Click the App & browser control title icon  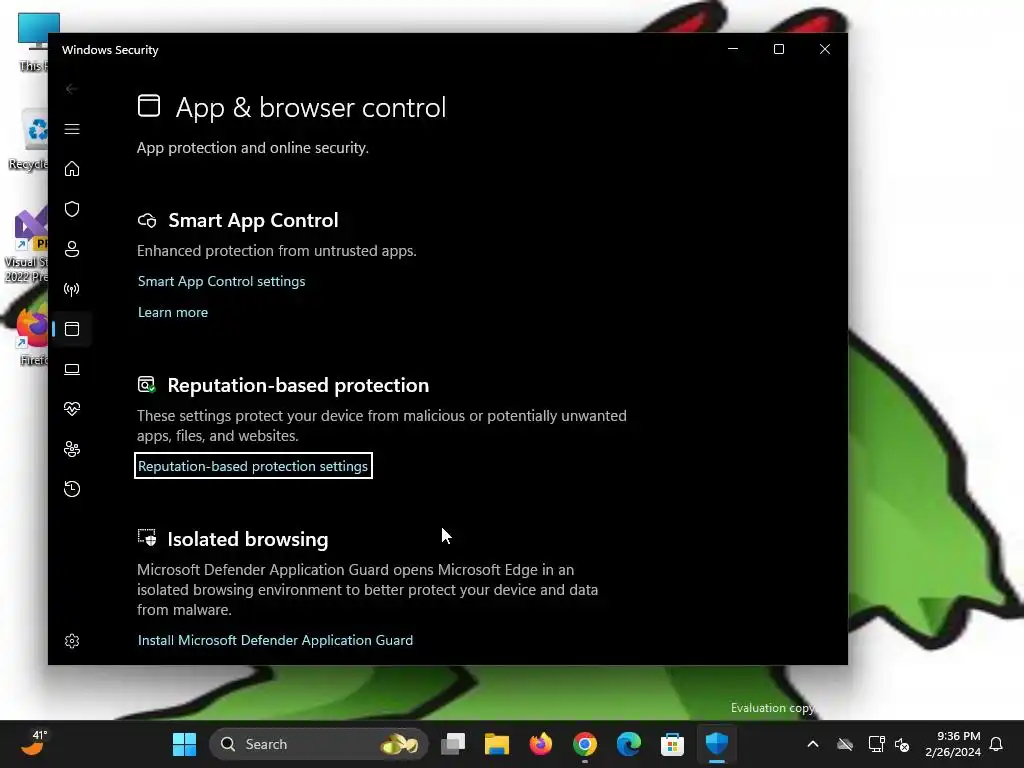point(149,106)
